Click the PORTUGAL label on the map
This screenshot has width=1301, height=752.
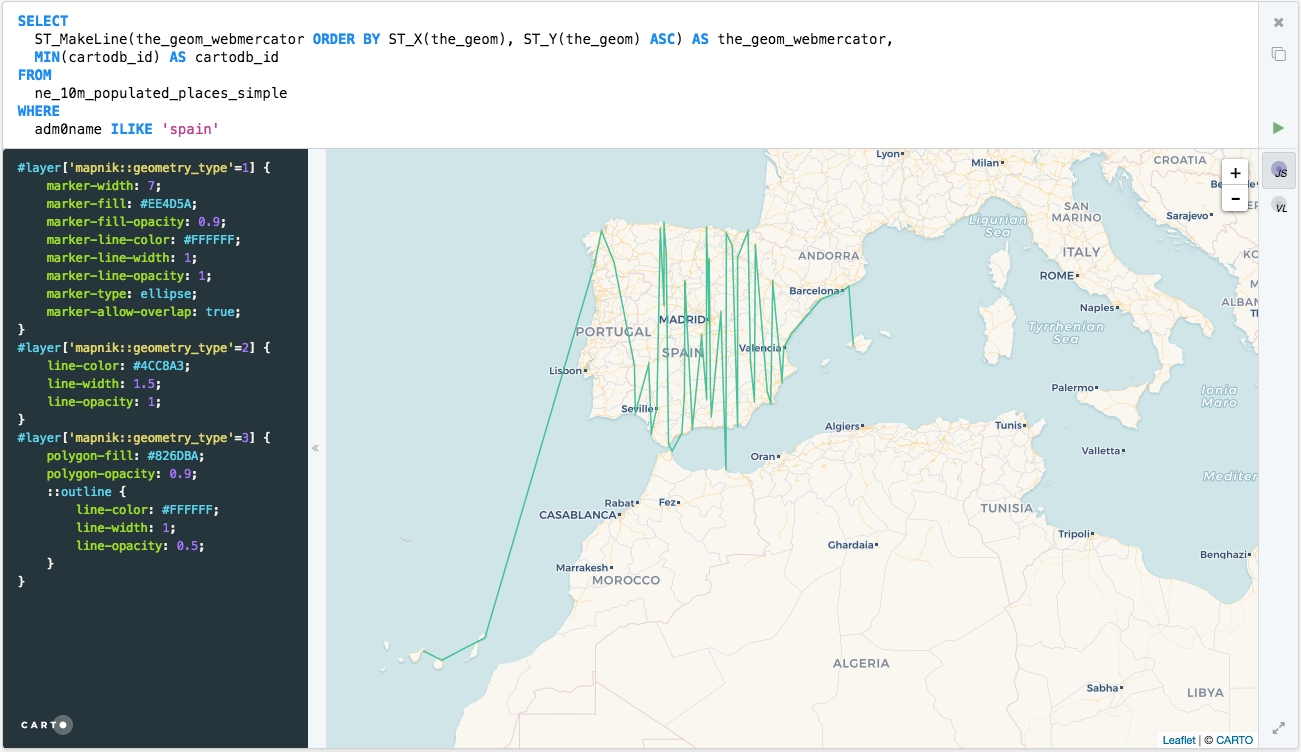pyautogui.click(x=614, y=331)
